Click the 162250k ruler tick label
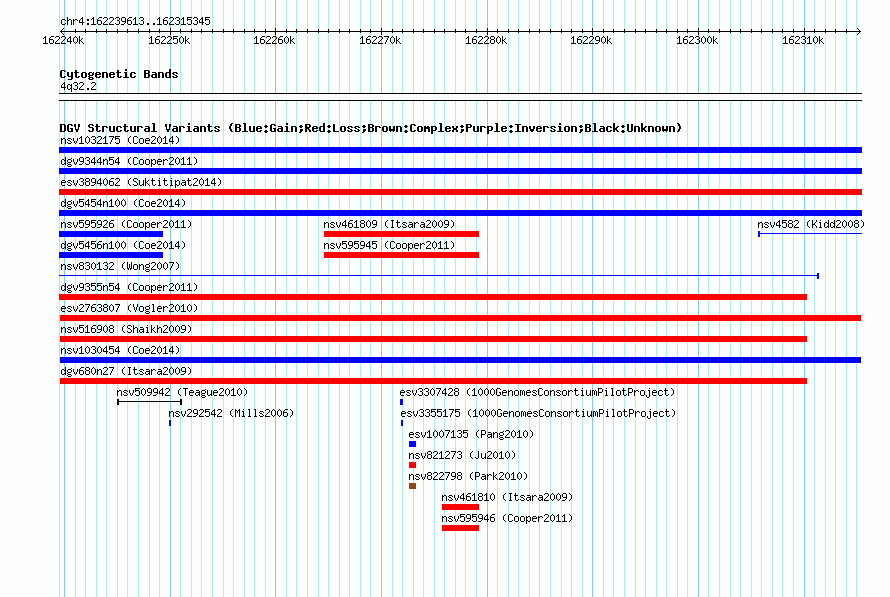Image resolution: width=890 pixels, height=597 pixels. [169, 40]
